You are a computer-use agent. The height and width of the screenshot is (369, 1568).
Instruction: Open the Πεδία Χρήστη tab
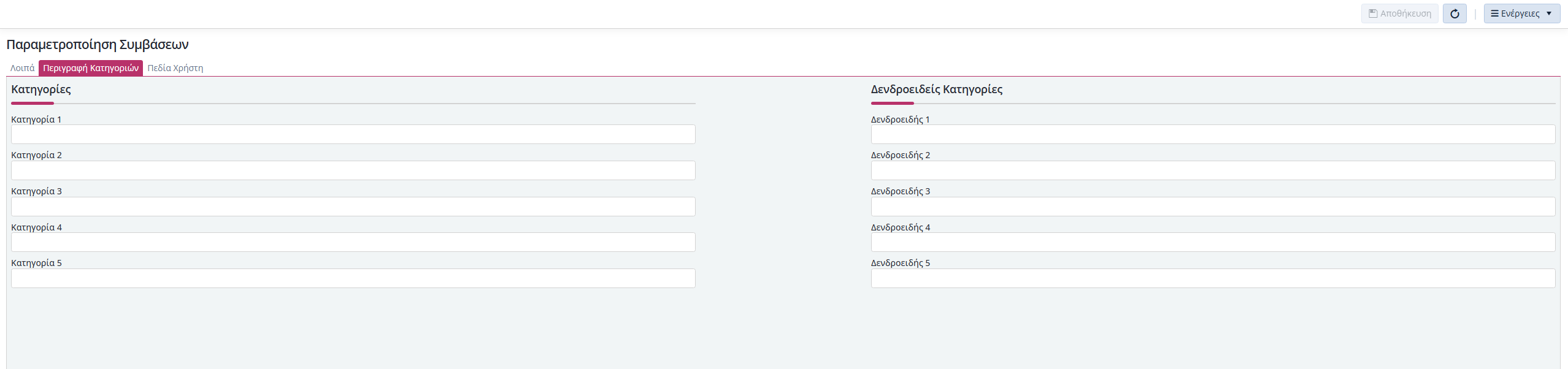click(175, 68)
